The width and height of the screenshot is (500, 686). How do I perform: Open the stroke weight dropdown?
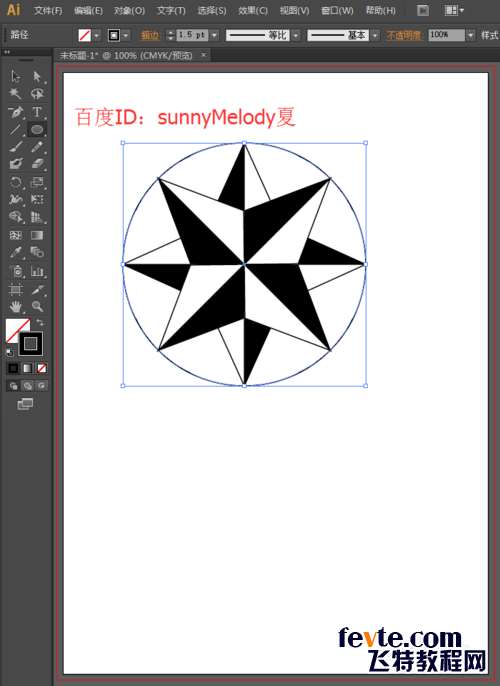click(x=214, y=35)
